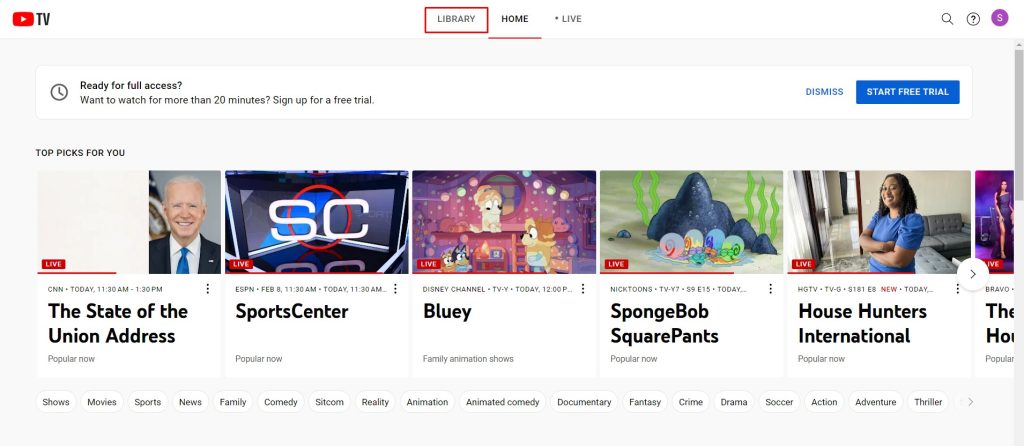Open more options for SportsCenter
1024x446 pixels.
tap(395, 289)
